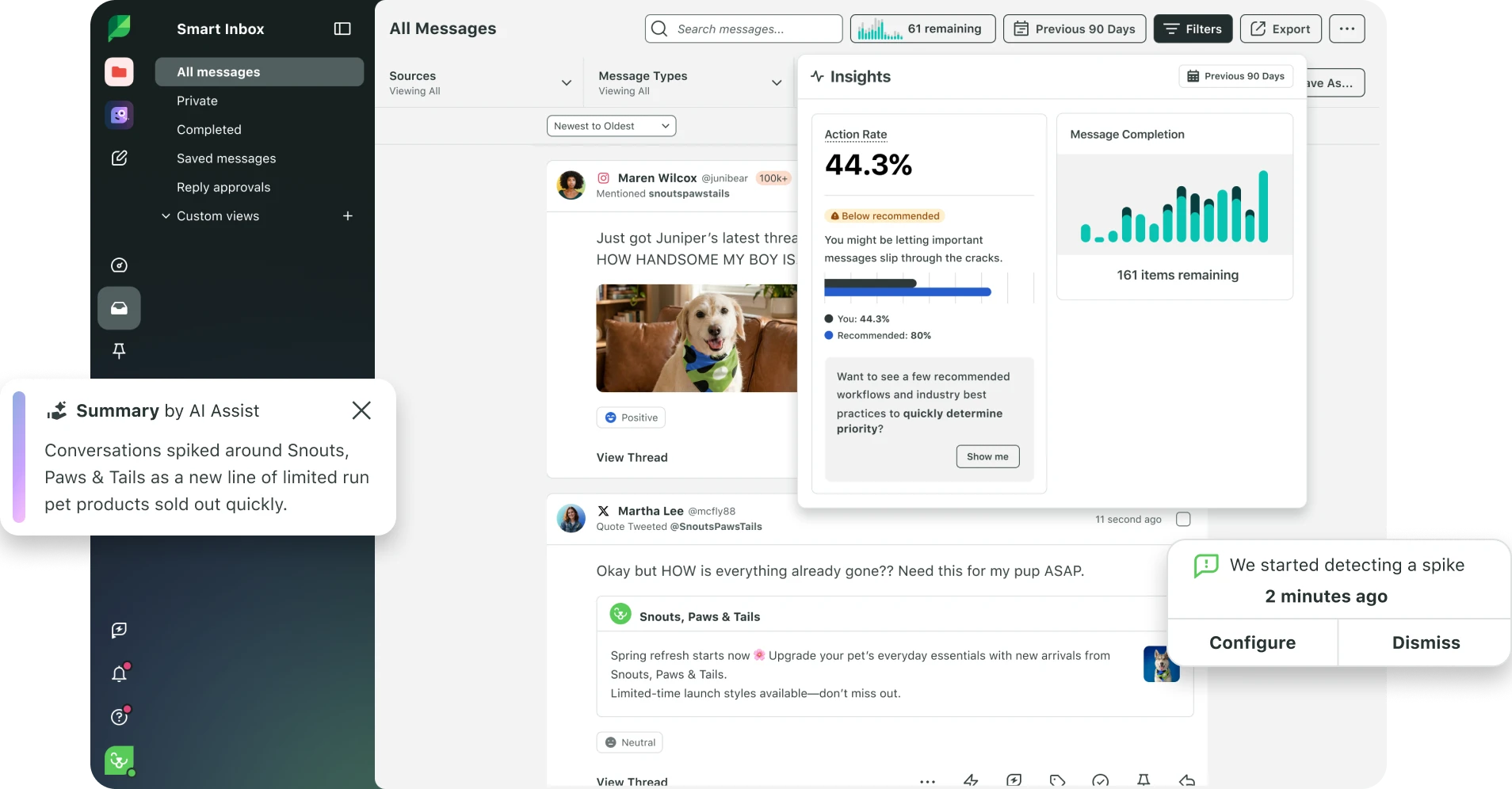The image size is (1512, 789).
Task: Open Previous 90 Days in Insights panel
Action: pos(1236,76)
